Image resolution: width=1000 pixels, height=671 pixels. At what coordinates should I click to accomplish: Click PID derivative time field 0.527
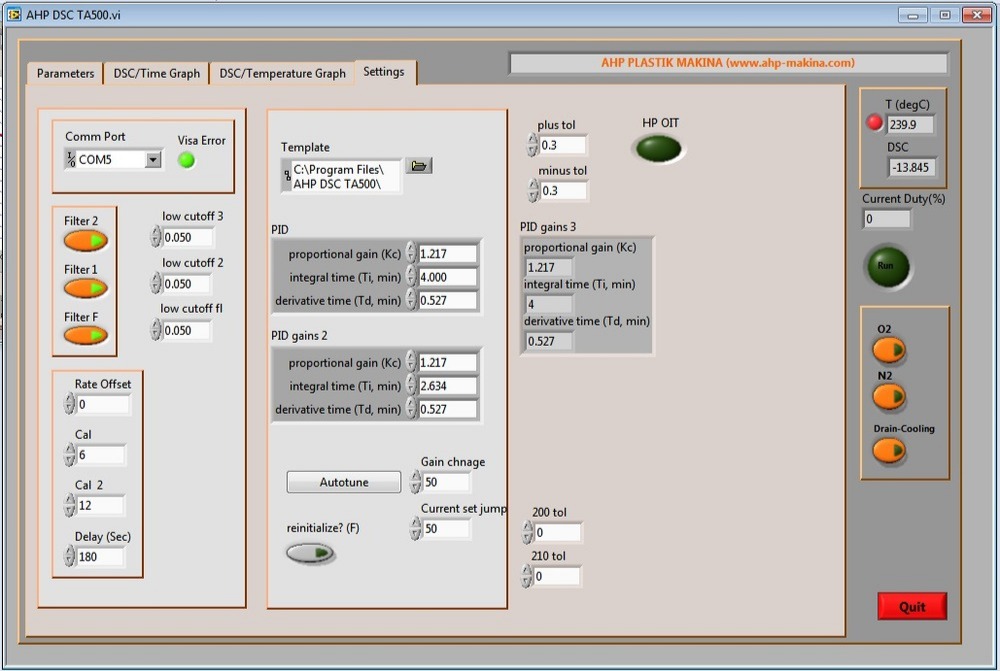coord(448,300)
